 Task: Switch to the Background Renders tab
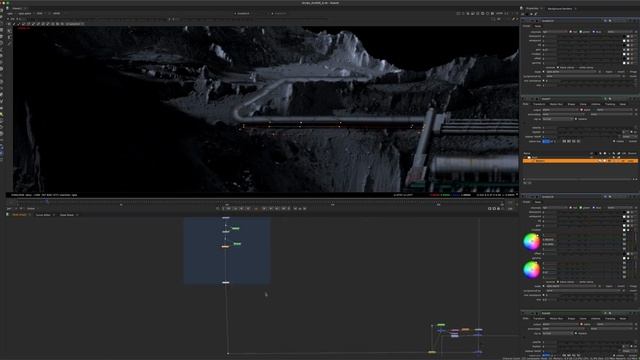point(560,9)
